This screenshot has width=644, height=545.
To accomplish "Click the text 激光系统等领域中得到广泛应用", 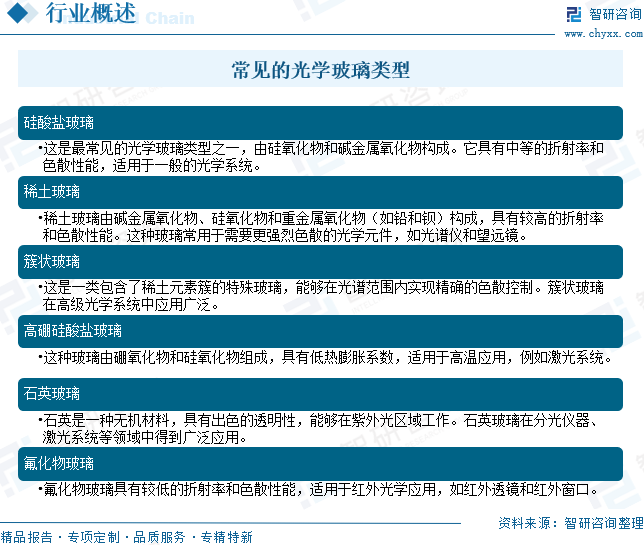I will pyautogui.click(x=141, y=437).
